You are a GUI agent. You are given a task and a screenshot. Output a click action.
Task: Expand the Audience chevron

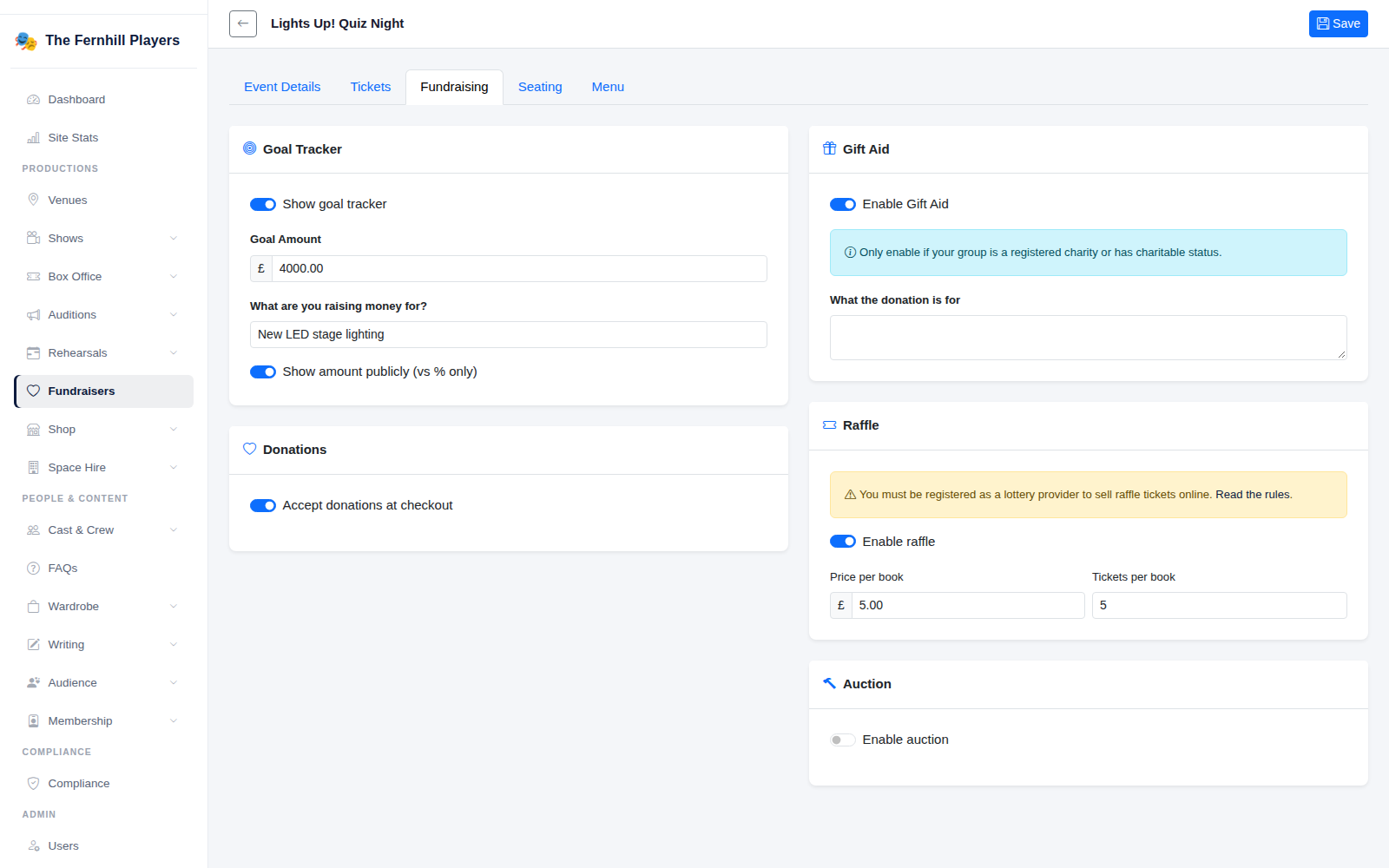tap(174, 682)
